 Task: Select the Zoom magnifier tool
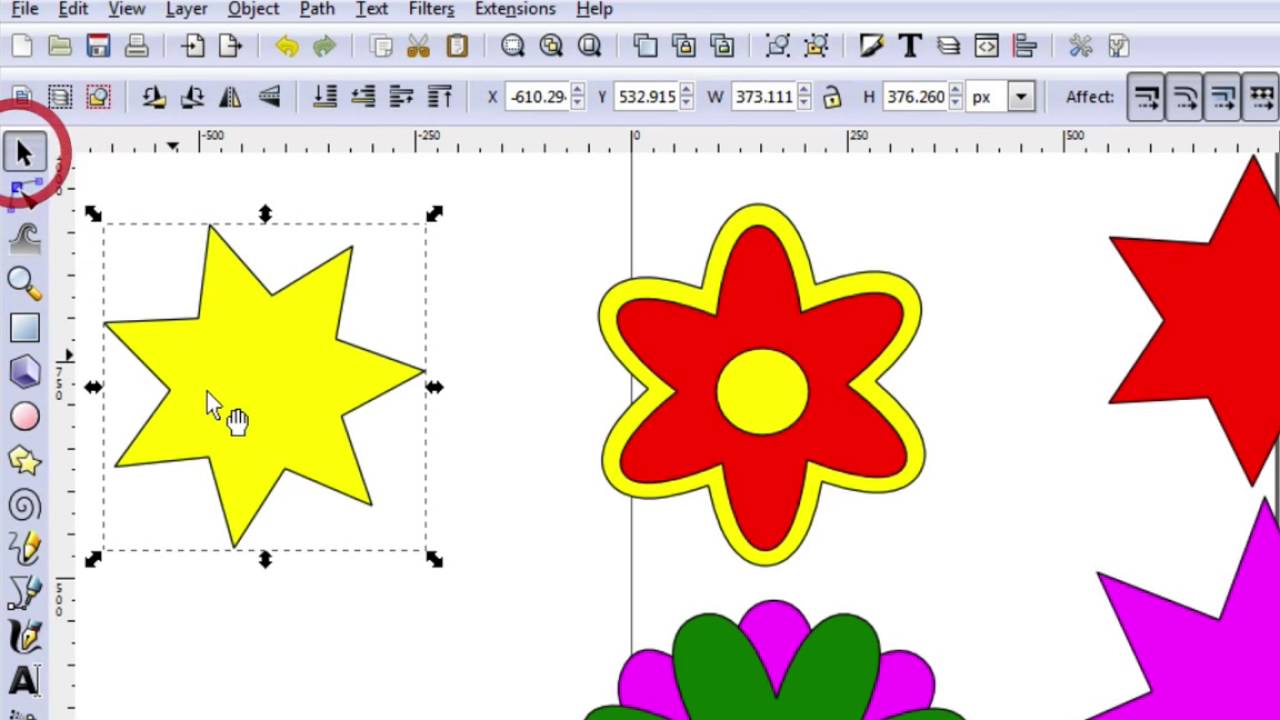click(x=24, y=283)
